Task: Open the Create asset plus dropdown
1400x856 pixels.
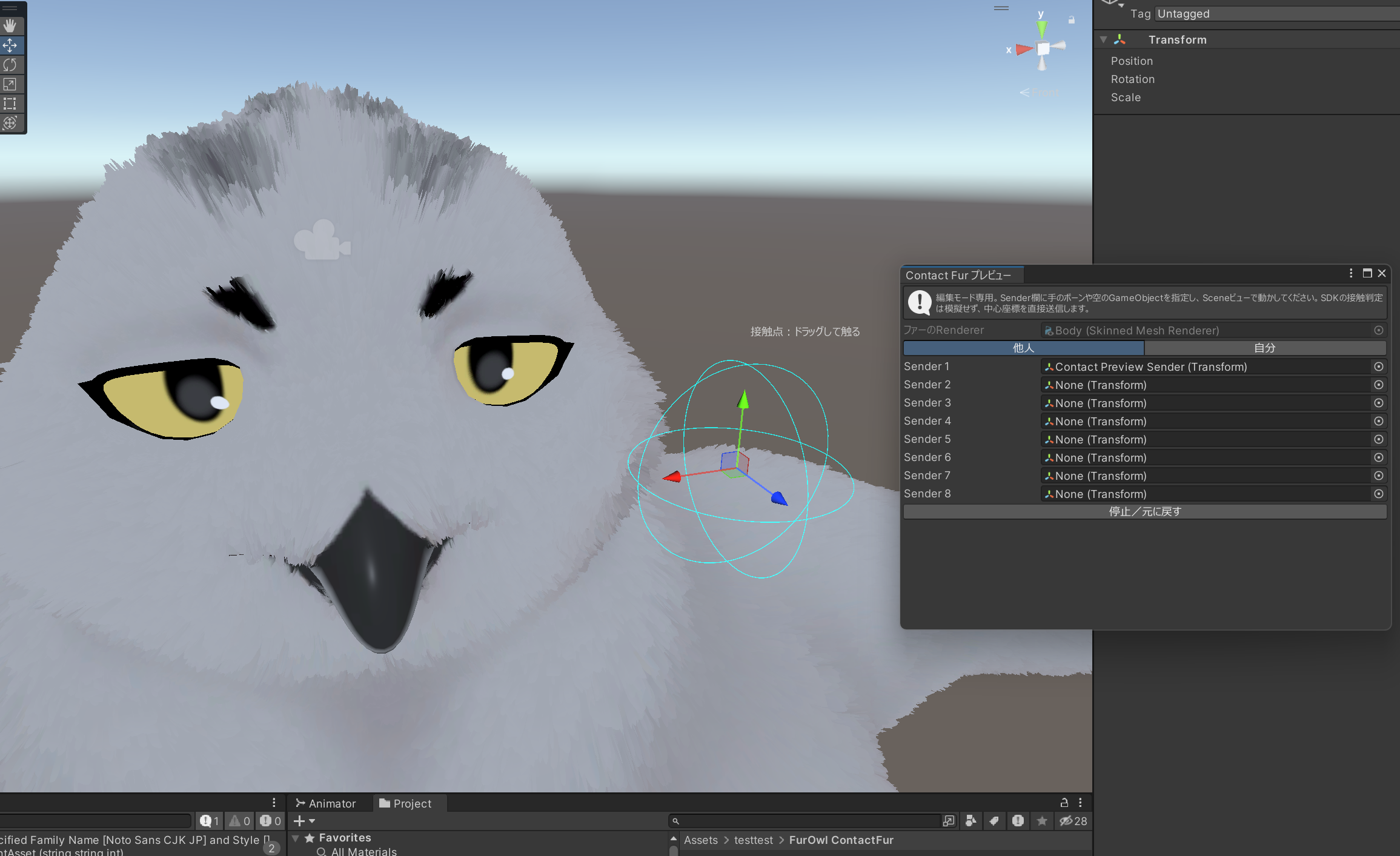Action: coord(305,821)
